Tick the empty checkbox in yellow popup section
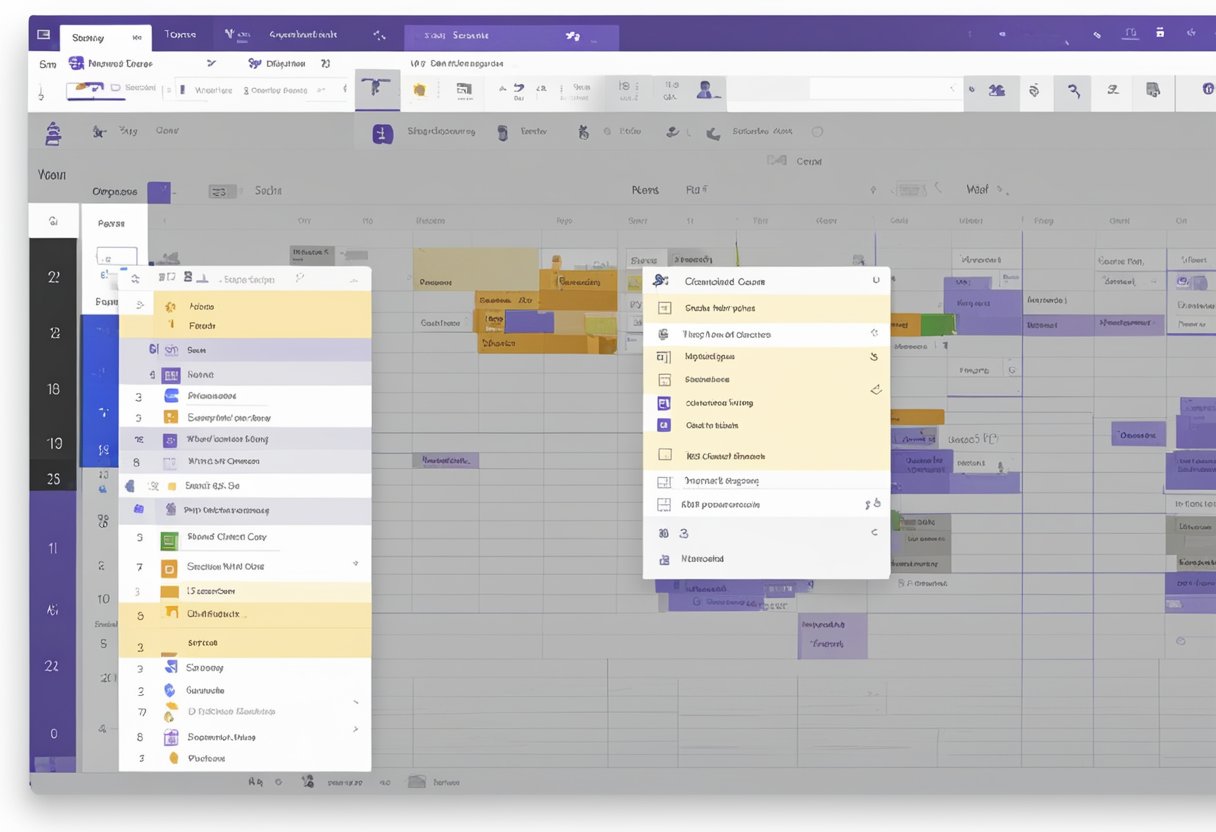Screen dimensions: 1216x832 pyautogui.click(x=664, y=455)
